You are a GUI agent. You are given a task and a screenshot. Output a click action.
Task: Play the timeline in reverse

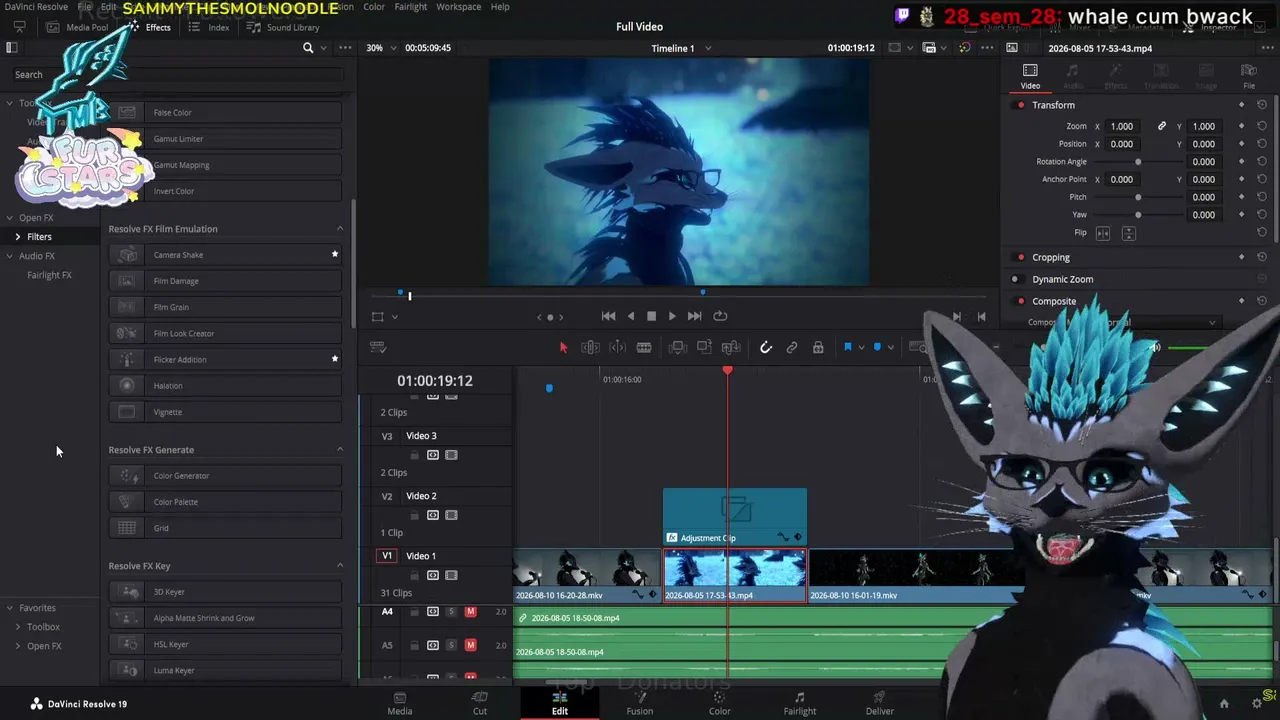(630, 316)
